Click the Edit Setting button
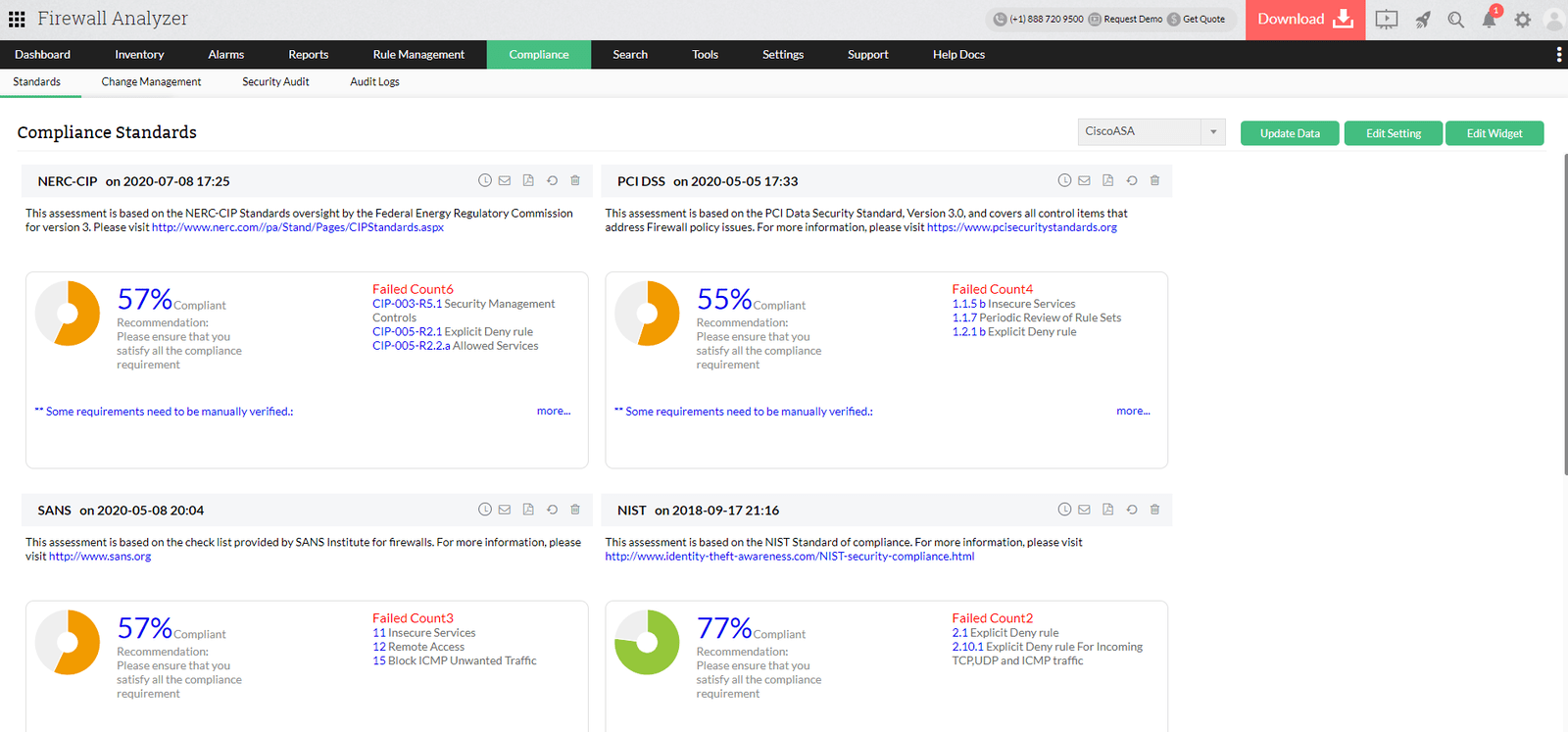The width and height of the screenshot is (1568, 732). coord(1394,133)
